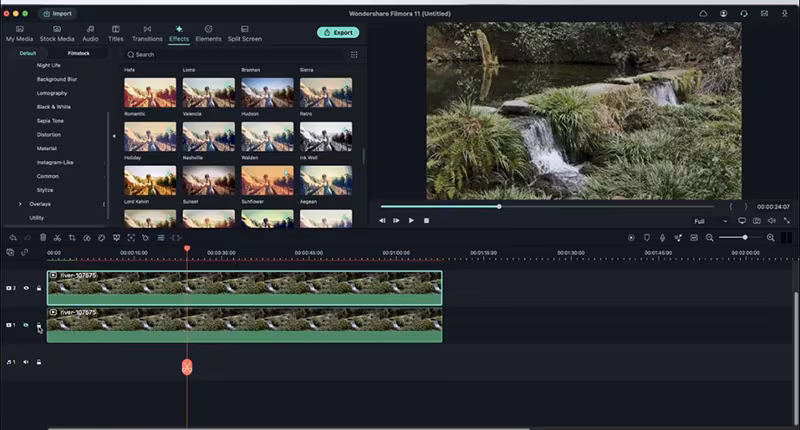Click the preview volume speaker icon
Screen dimensions: 800x430
point(772,221)
